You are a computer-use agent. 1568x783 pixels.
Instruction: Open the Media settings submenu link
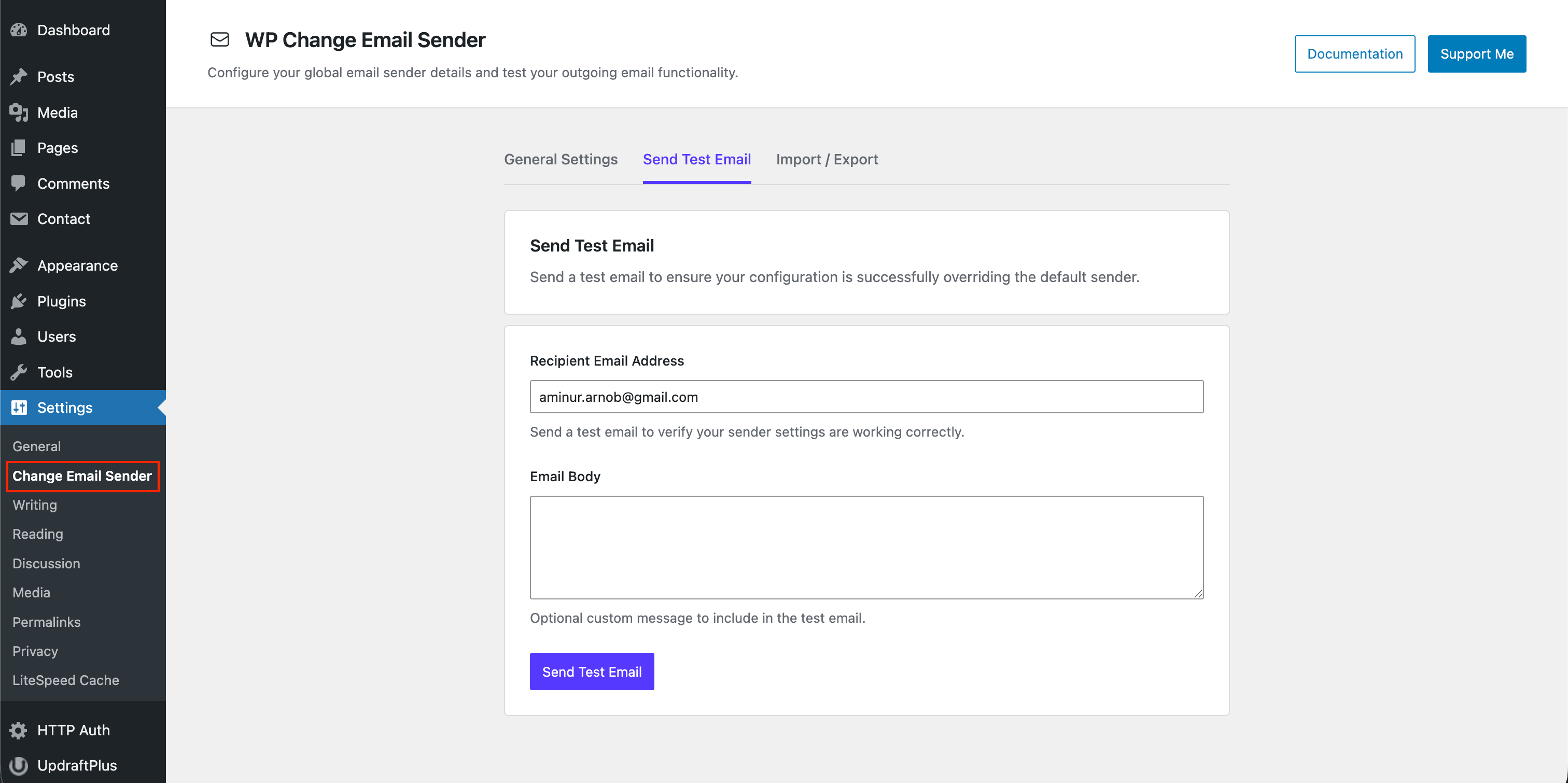pyautogui.click(x=31, y=592)
